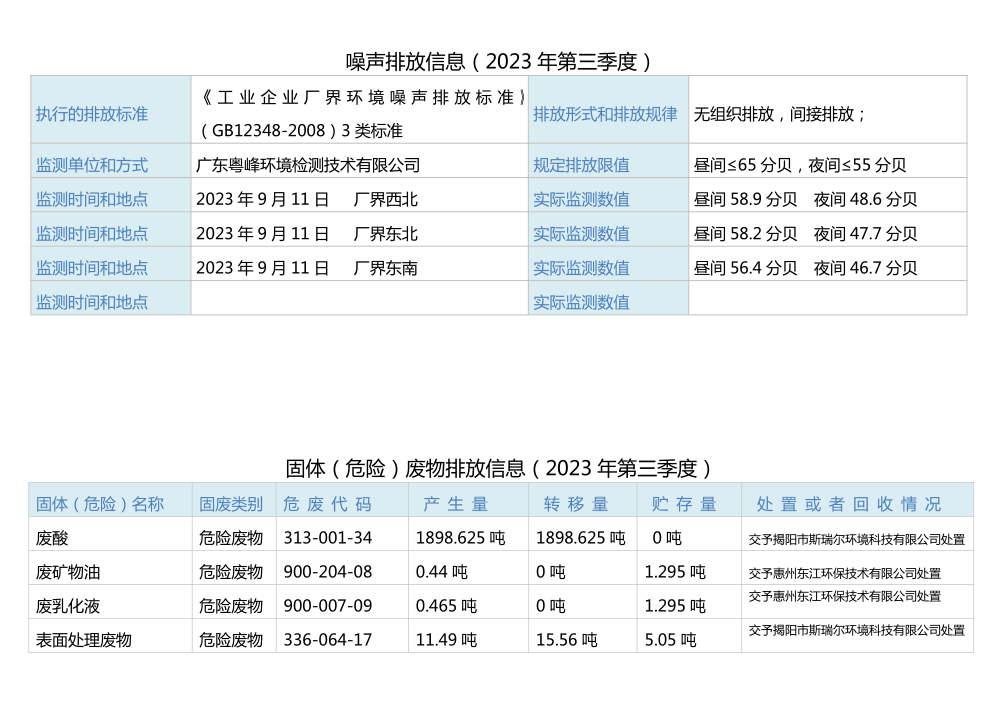Select the 处置或者回收情况 column header
The height and width of the screenshot is (711, 1000).
click(858, 500)
